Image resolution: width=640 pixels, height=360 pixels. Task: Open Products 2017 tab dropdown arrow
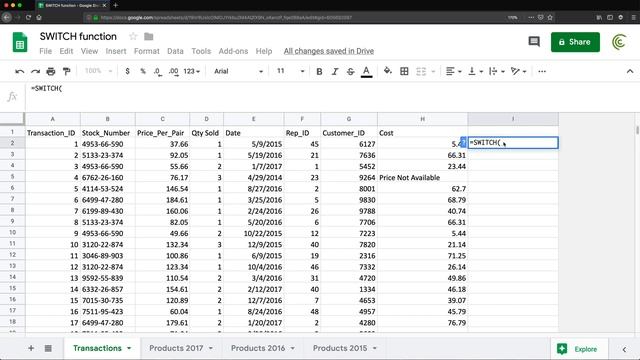pos(211,348)
